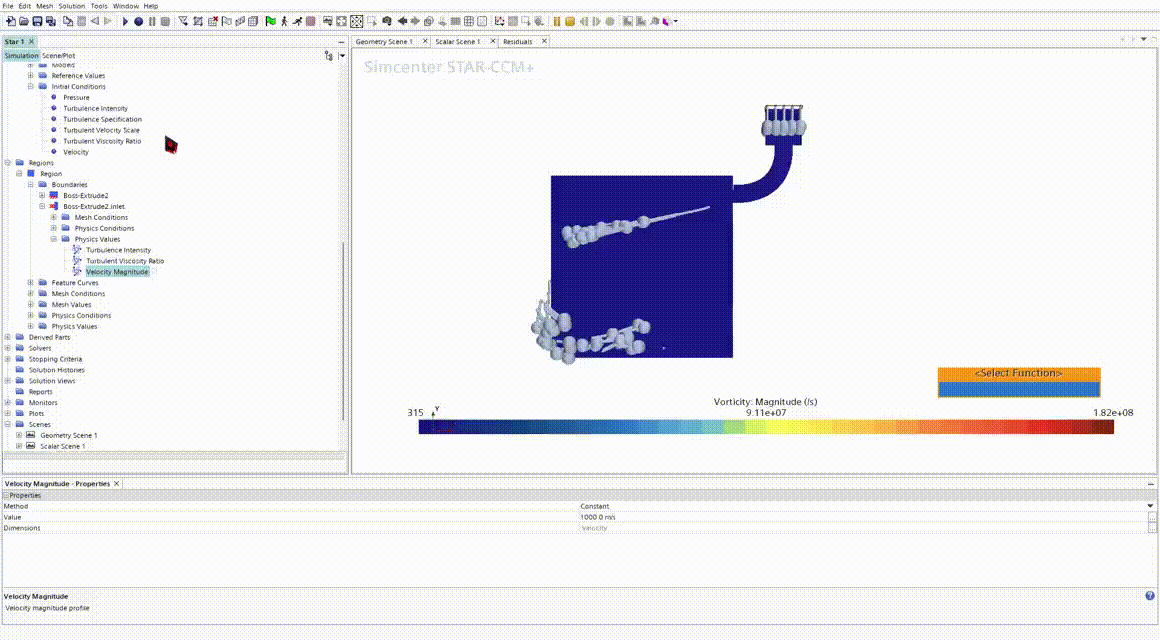This screenshot has height=640, width=1160.
Task: Select Turbulent Viscosity Ratio under Physics Values
Action: [x=125, y=261]
